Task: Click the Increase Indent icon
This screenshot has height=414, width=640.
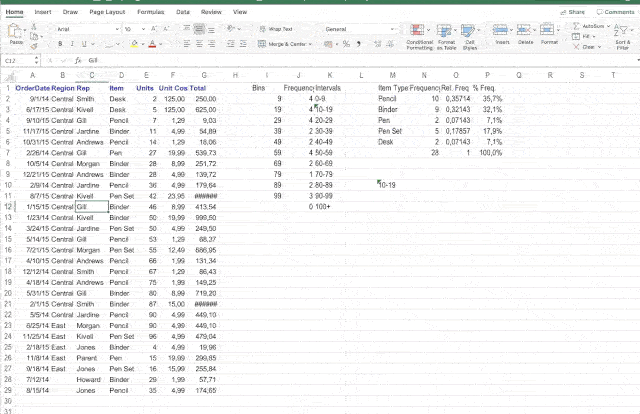Action: click(243, 44)
